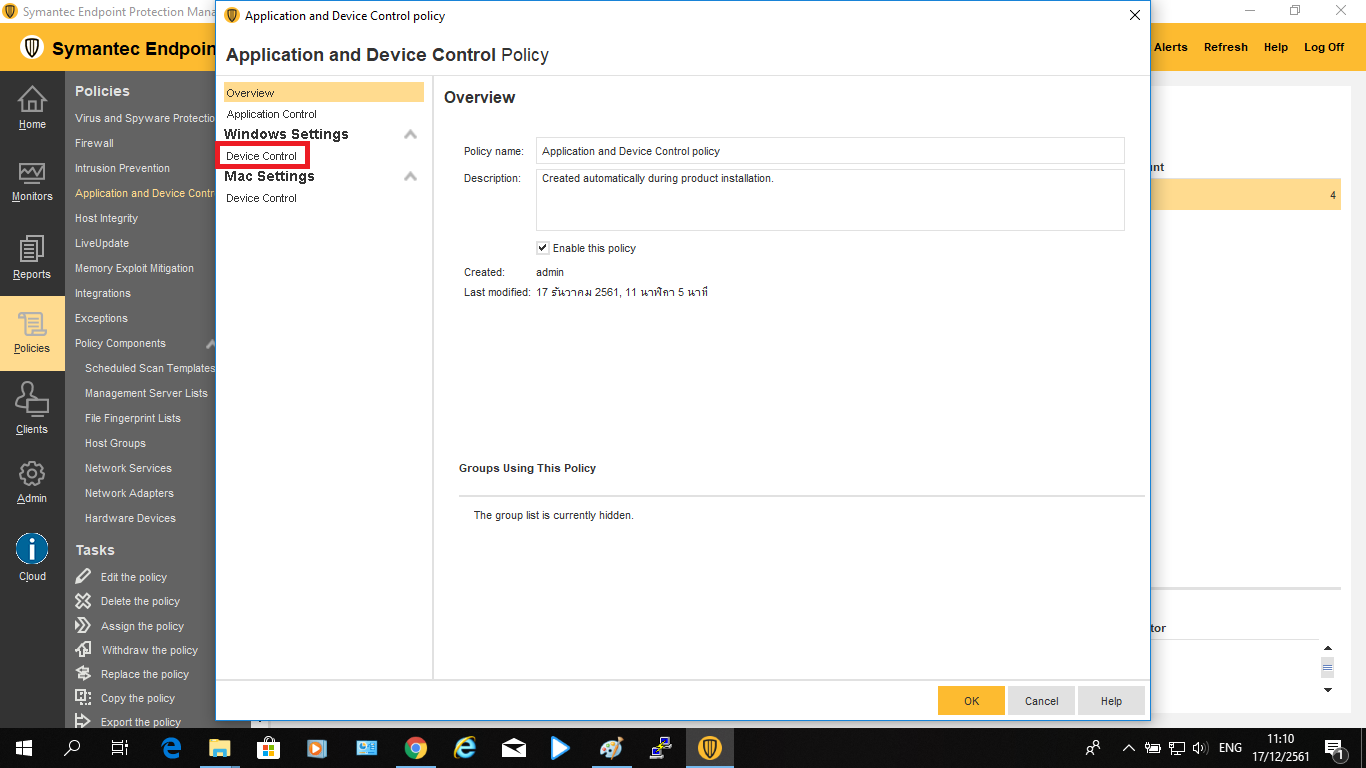The width and height of the screenshot is (1366, 768).
Task: Open the Monitors sidebar icon
Action: pos(32,174)
